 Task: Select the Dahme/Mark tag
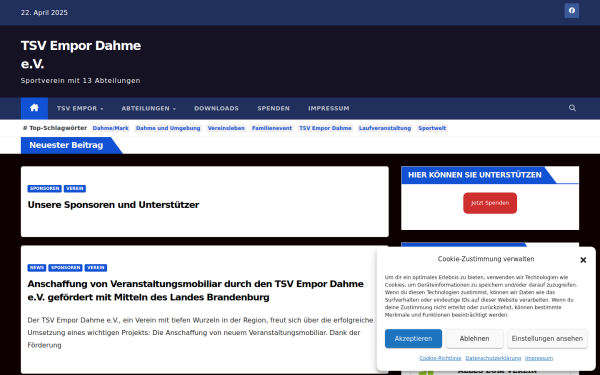(x=111, y=128)
